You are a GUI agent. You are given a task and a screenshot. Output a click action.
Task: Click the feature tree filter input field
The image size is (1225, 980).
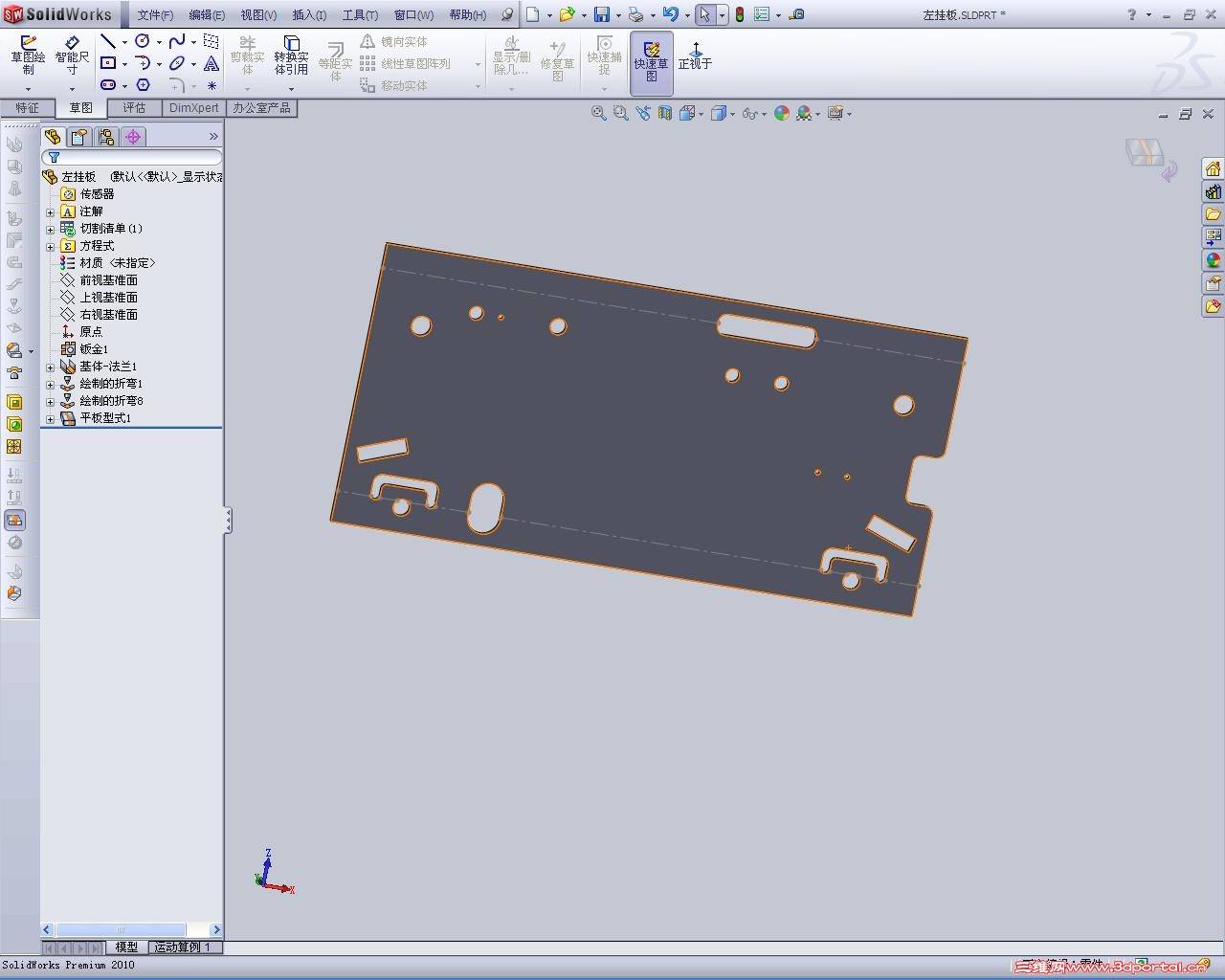coord(132,157)
